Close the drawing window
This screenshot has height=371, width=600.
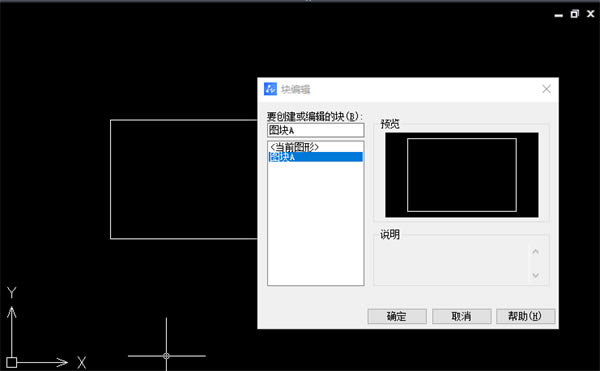coord(591,14)
